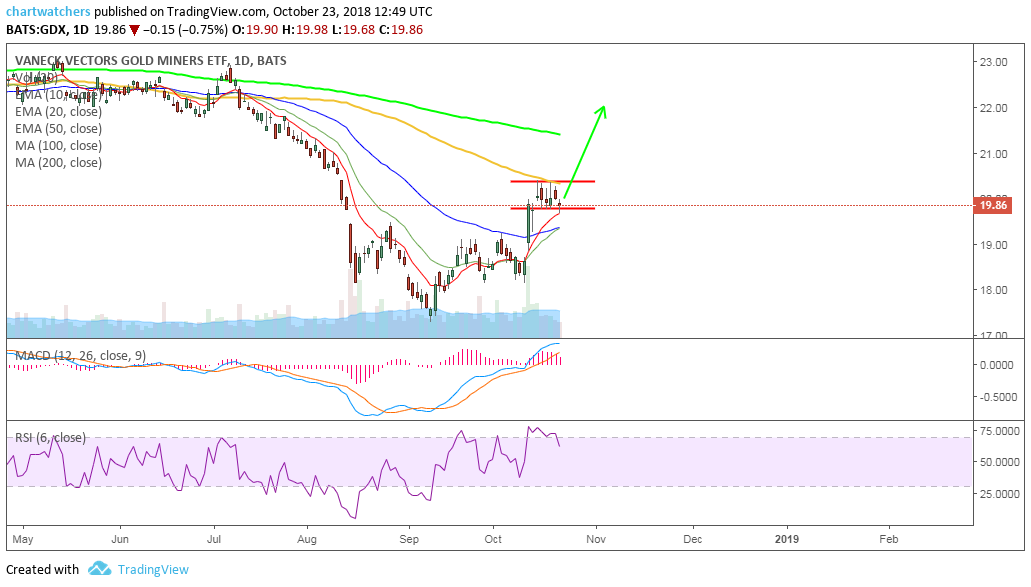Click the Jun label on time axis

[x=120, y=539]
